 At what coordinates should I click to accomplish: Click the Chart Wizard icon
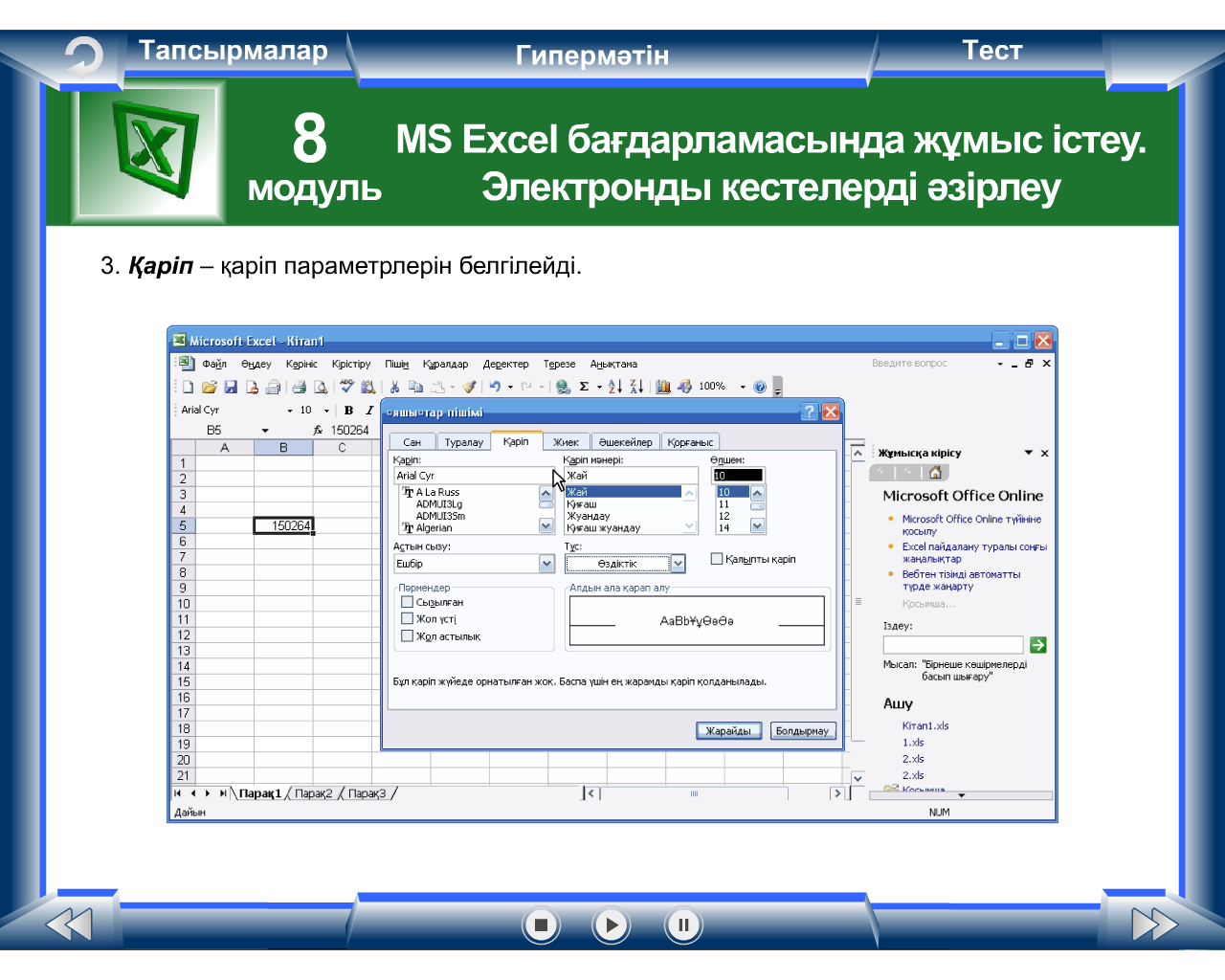coord(663,387)
